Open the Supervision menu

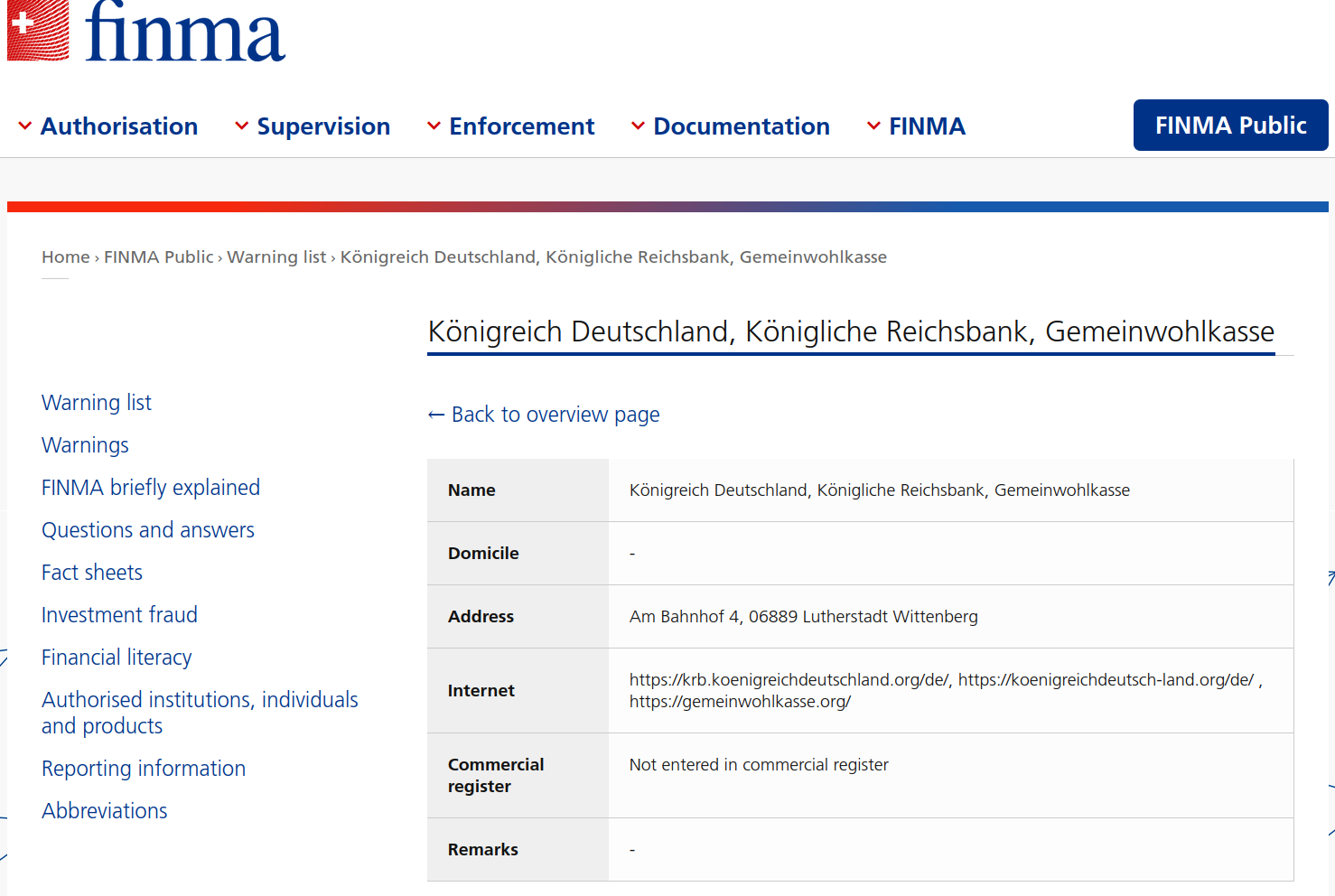323,126
